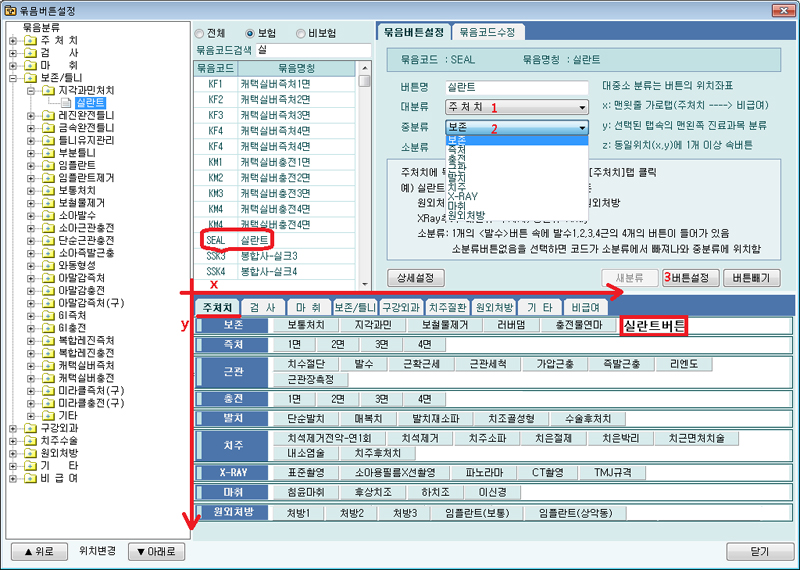Open the 치주질환 tab in button panel

(449, 307)
